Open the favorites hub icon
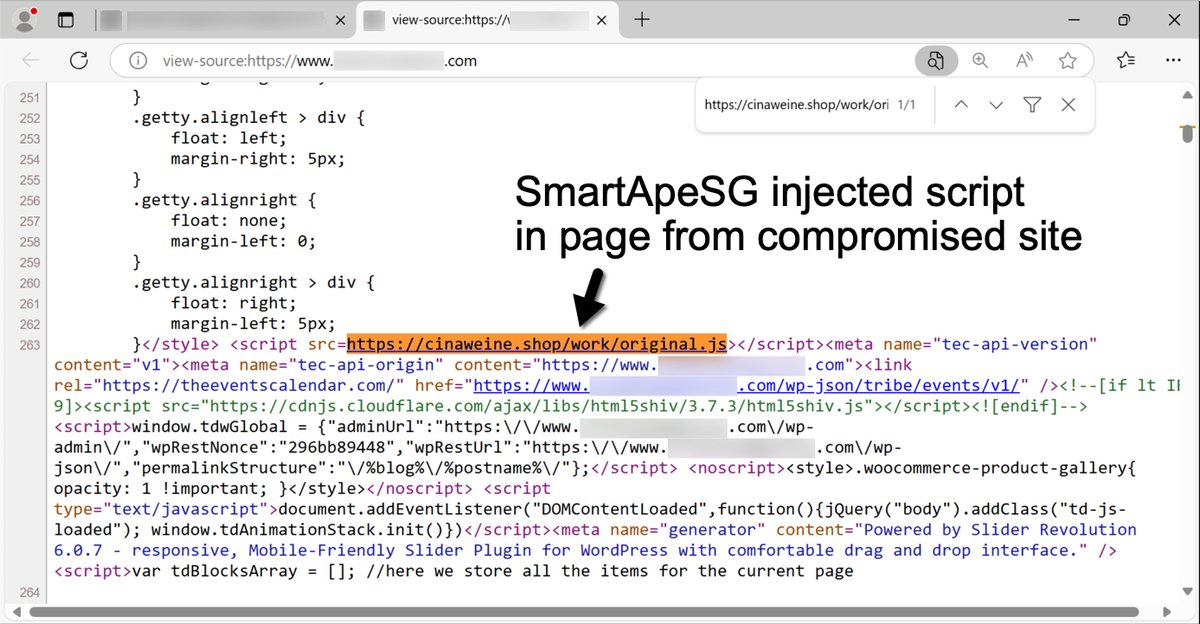1200x624 pixels. coord(1125,60)
